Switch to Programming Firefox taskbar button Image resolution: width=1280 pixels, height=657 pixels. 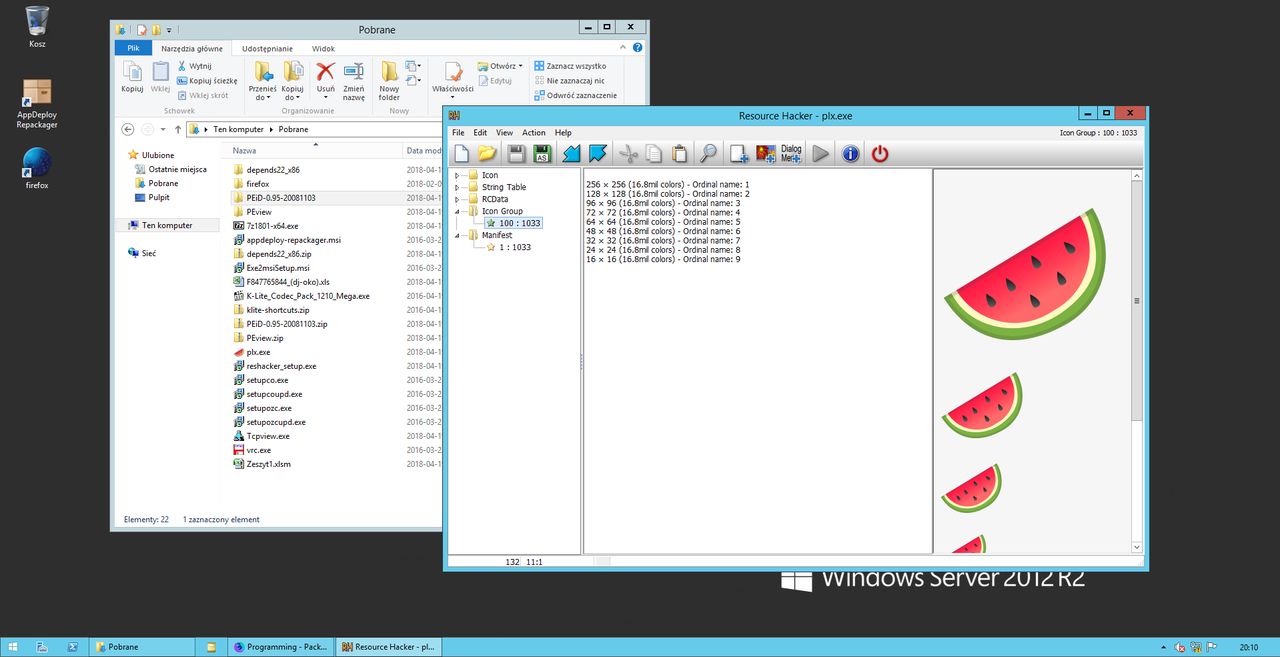click(x=280, y=647)
